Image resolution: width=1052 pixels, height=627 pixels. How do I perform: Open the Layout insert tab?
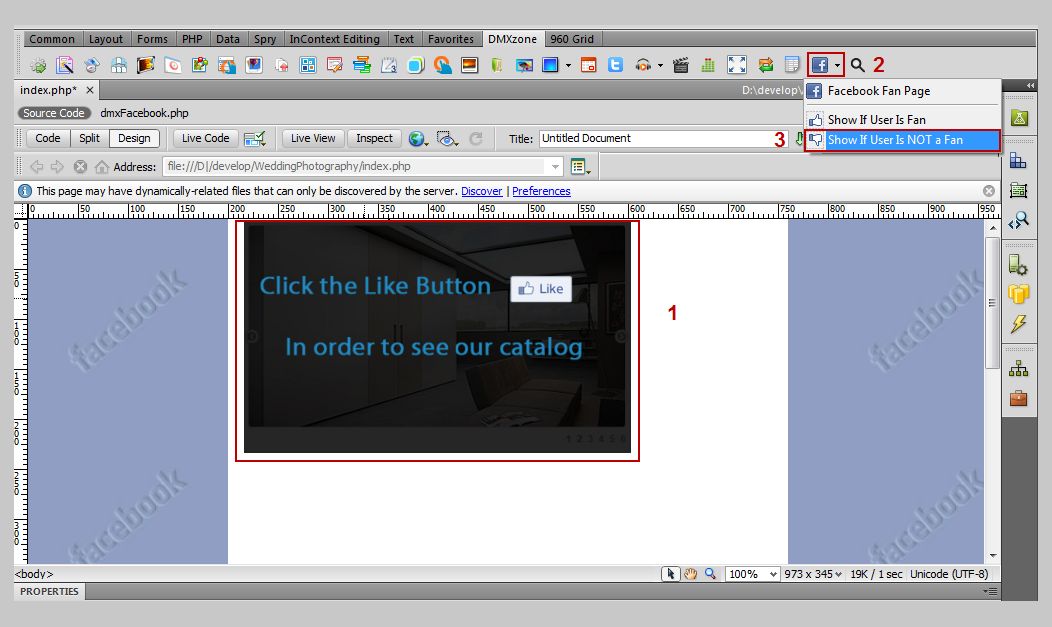click(x=106, y=39)
